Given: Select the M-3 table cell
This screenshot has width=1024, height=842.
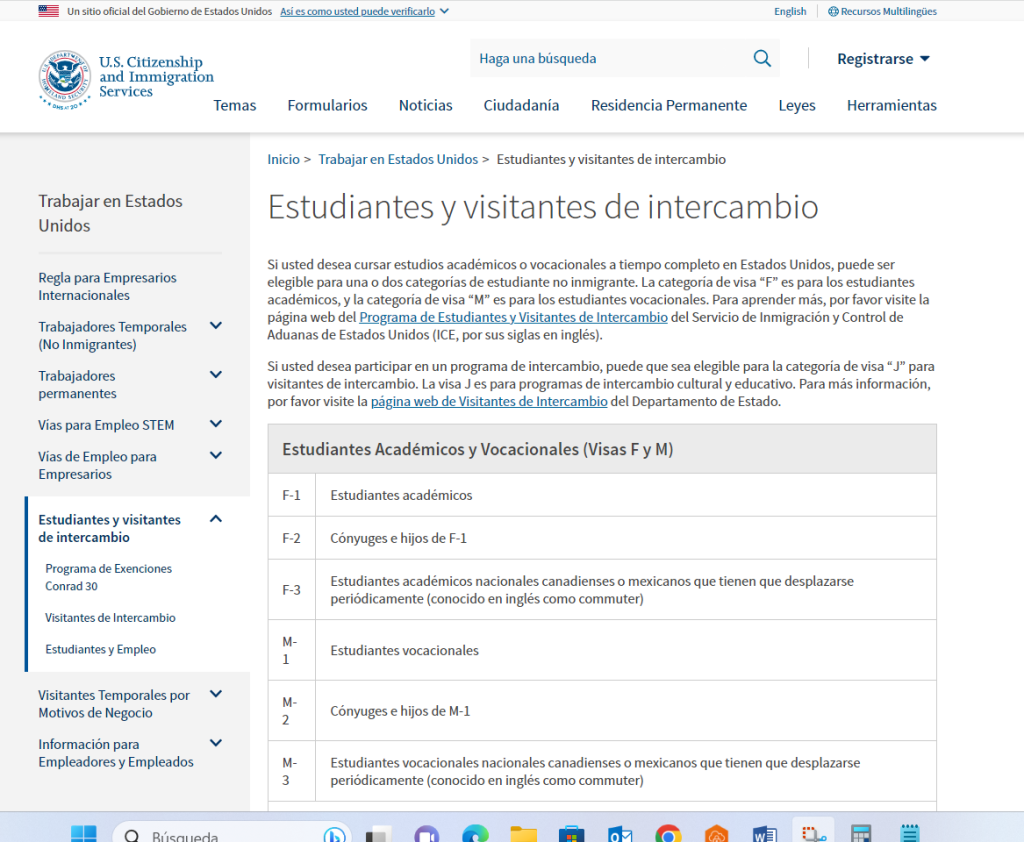Looking at the screenshot, I should point(291,771).
